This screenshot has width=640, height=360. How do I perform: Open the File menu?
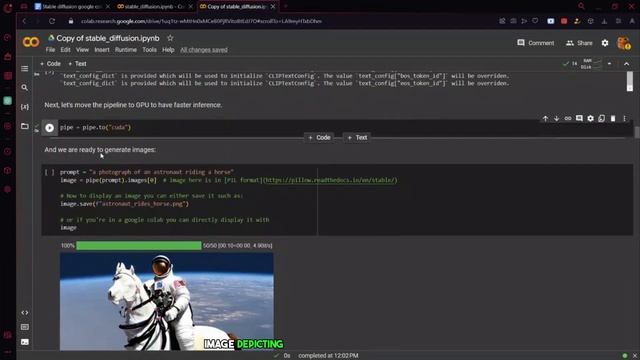point(50,50)
